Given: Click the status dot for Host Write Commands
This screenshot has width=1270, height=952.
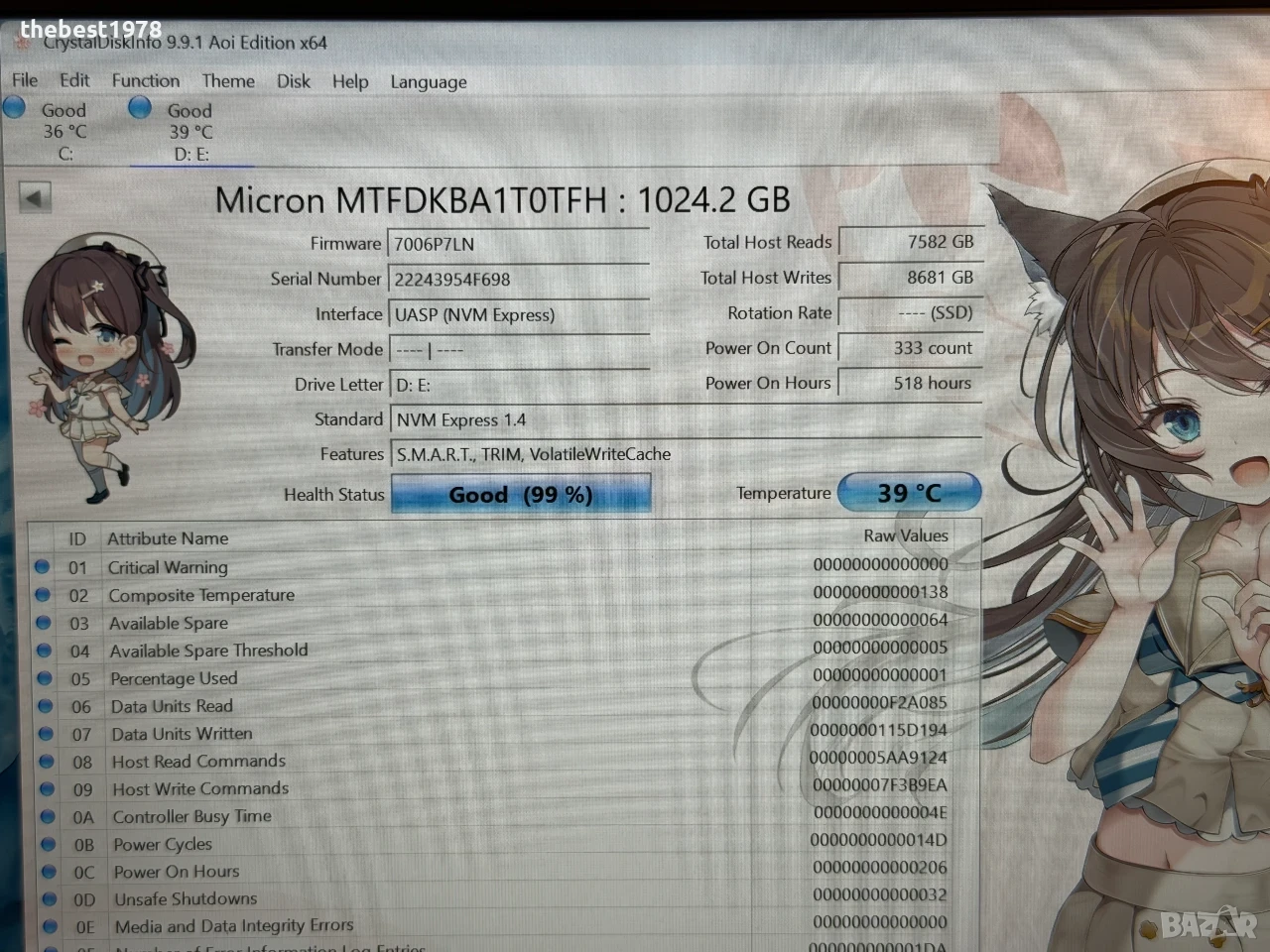Looking at the screenshot, I should [x=47, y=789].
